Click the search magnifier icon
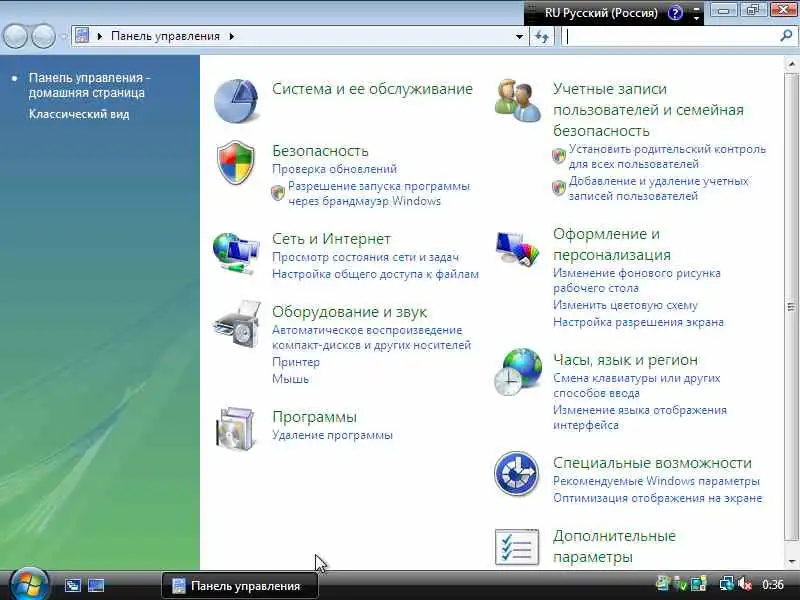800x600 pixels. point(786,35)
